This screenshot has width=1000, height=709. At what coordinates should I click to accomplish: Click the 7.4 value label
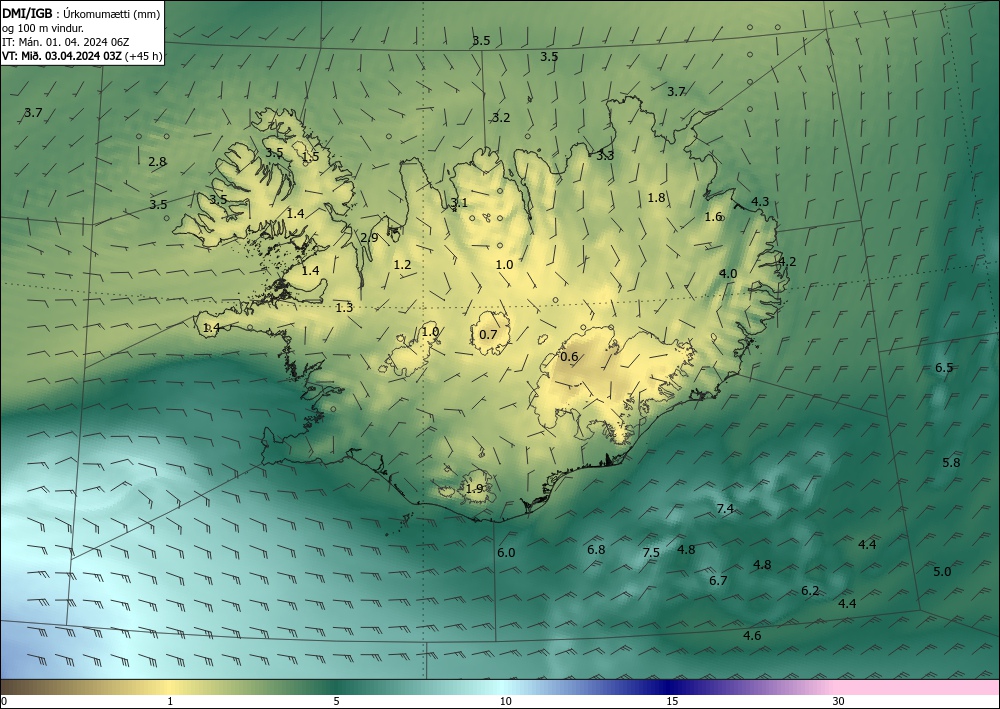[725, 509]
